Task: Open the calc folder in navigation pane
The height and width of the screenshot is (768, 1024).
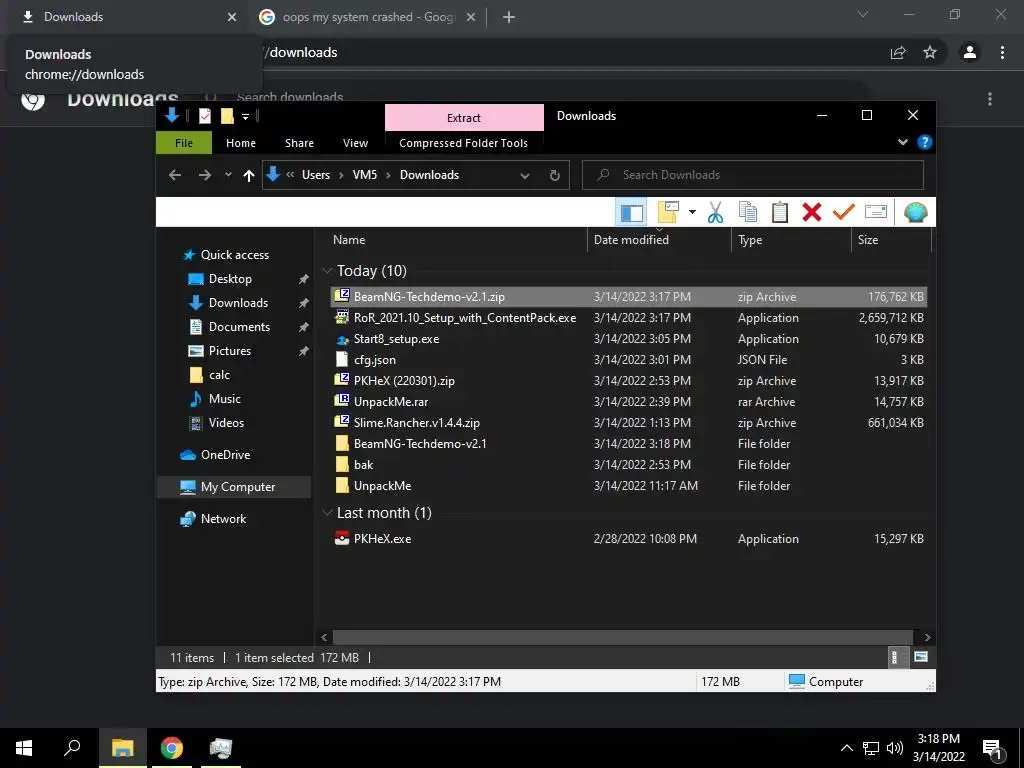Action: point(219,375)
